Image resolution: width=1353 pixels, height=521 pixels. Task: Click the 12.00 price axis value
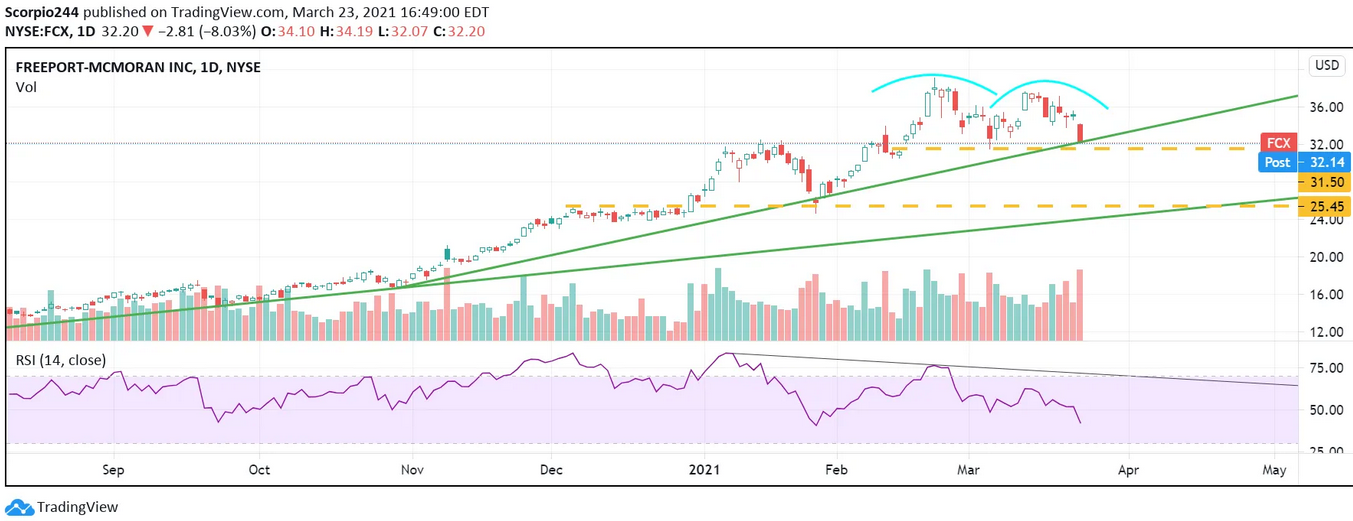pos(1326,331)
